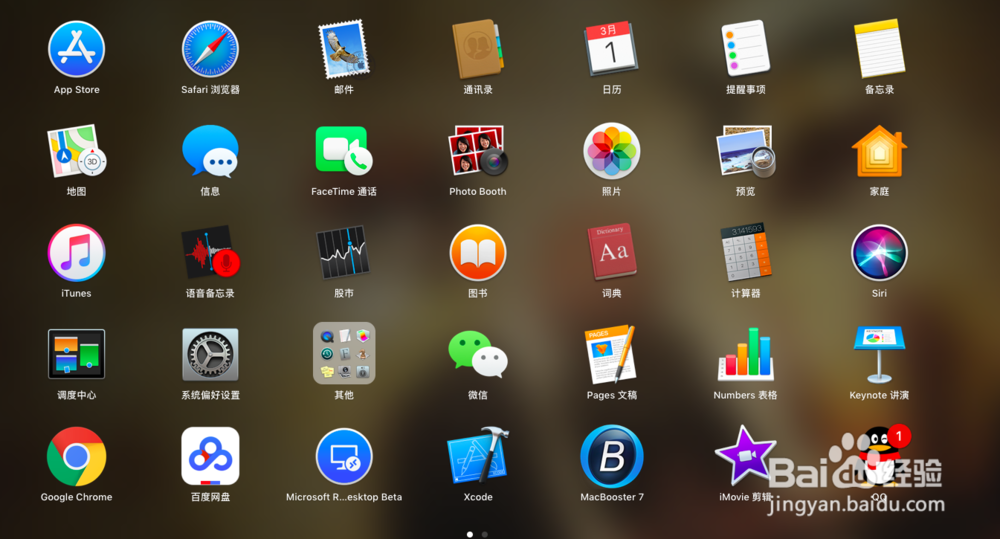Launch Photo Booth

(x=478, y=152)
